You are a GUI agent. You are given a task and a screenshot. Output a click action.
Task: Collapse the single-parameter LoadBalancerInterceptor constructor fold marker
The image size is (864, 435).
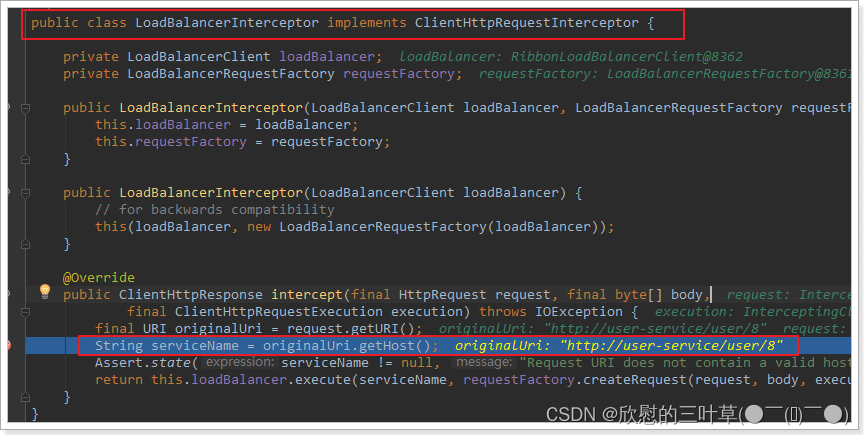25,193
